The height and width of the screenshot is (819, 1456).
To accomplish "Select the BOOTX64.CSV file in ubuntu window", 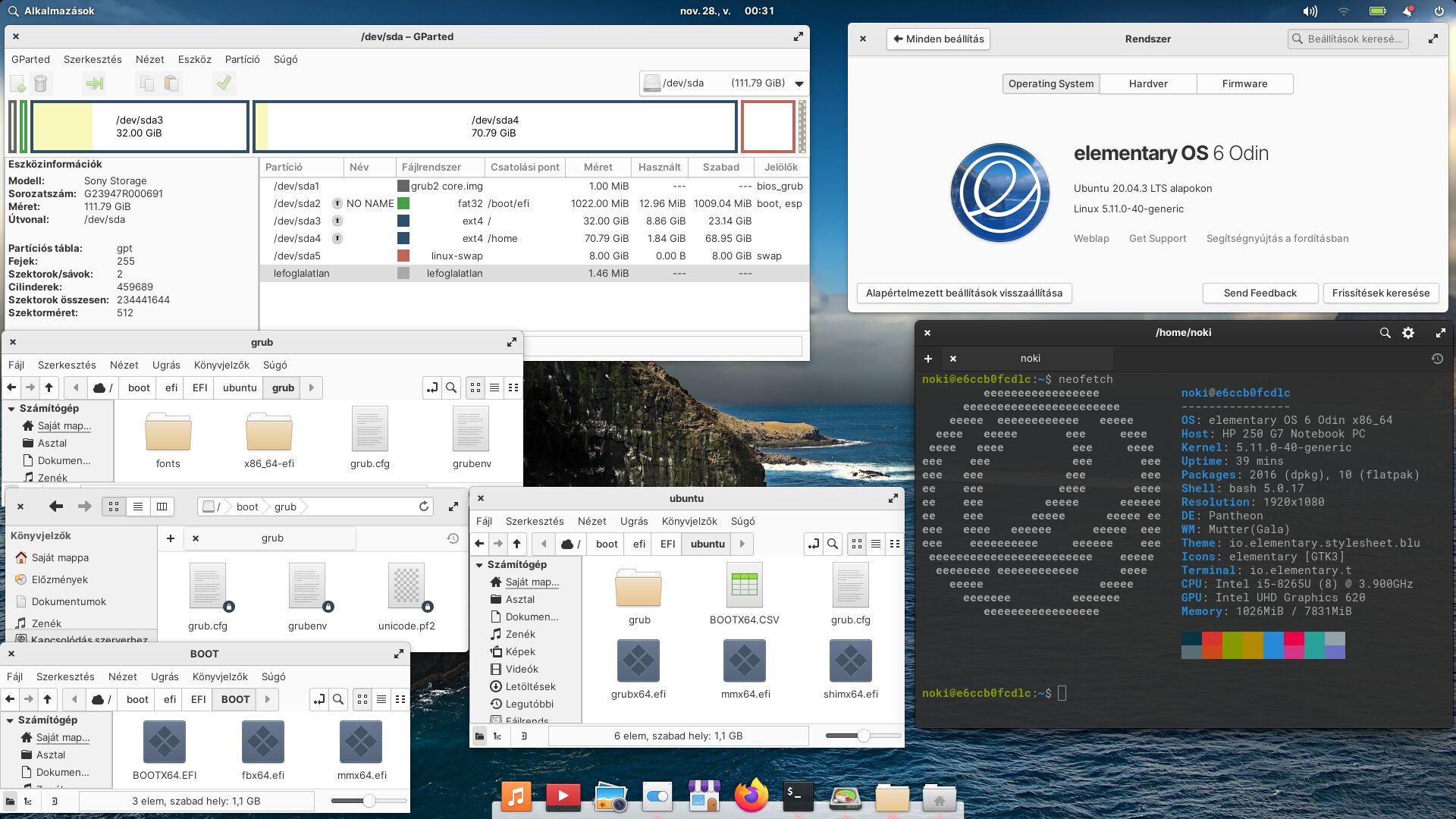I will pos(744,594).
